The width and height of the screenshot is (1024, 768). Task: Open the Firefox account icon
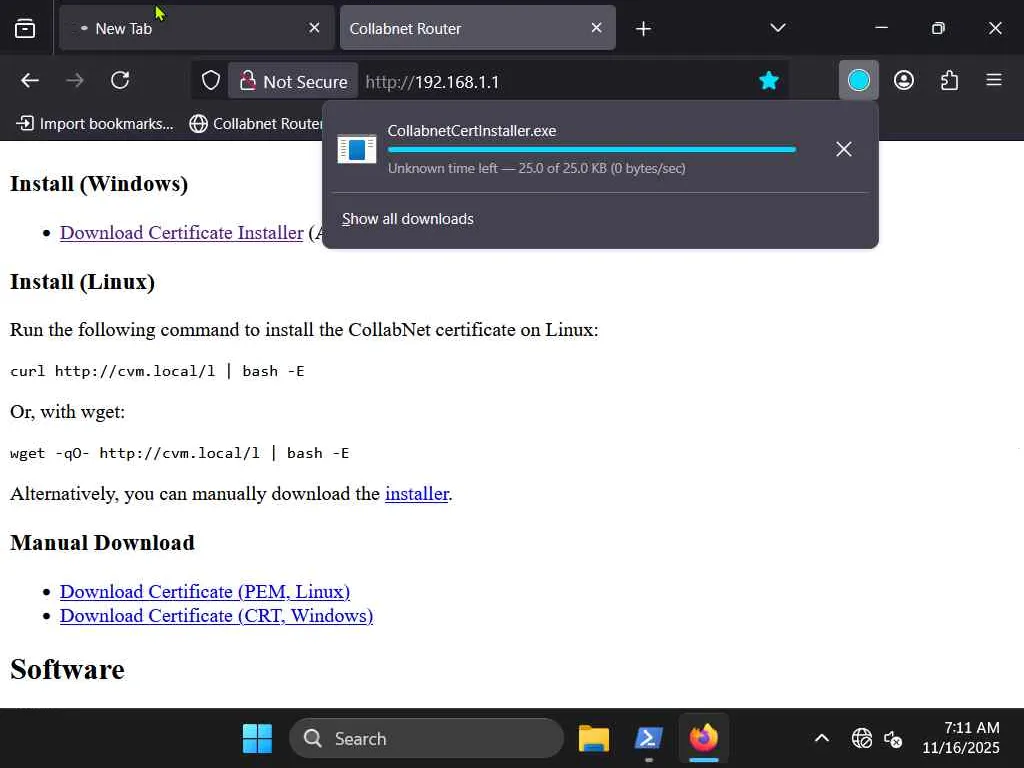point(904,80)
